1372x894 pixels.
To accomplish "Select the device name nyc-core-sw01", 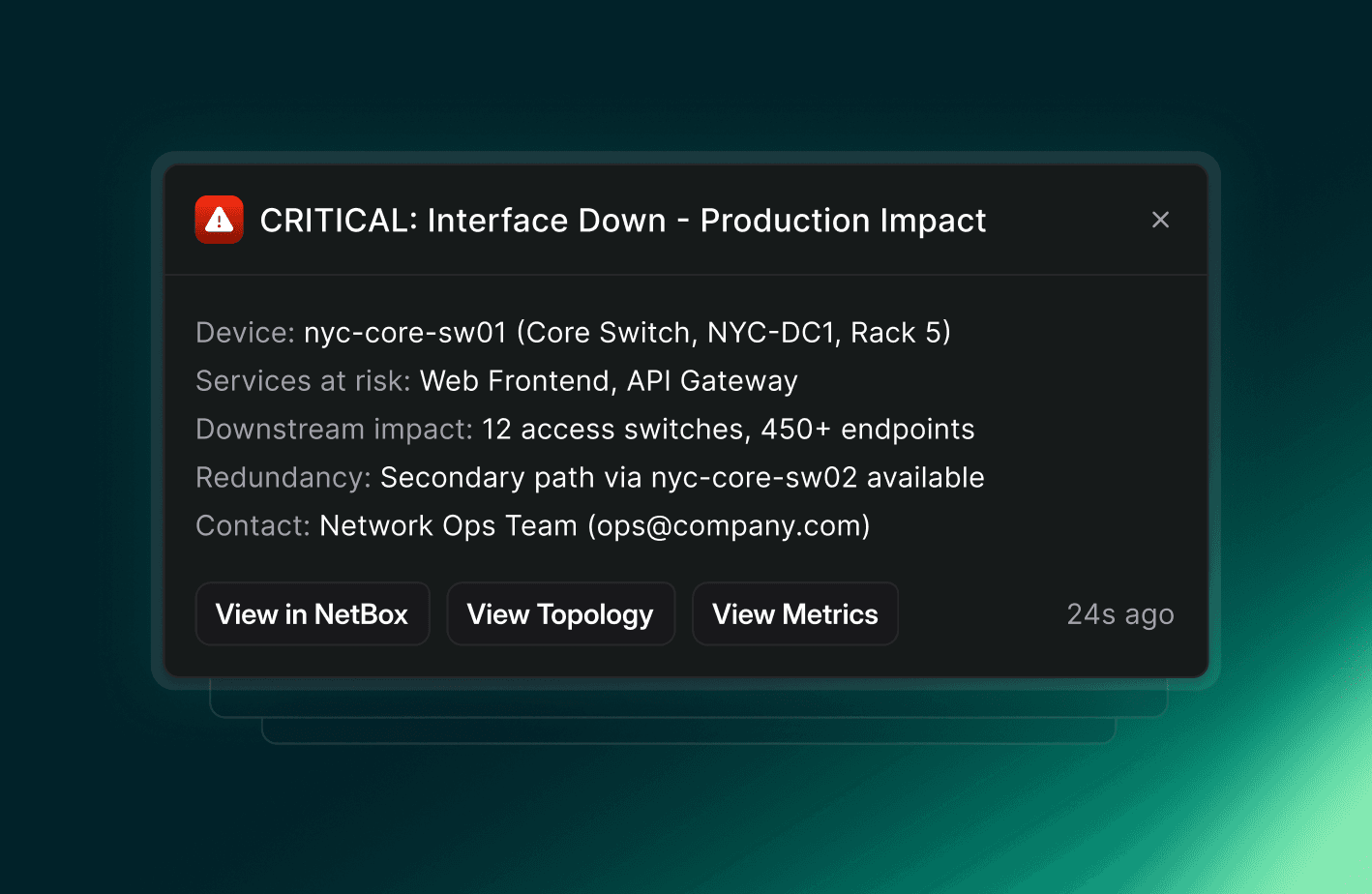I will (405, 332).
